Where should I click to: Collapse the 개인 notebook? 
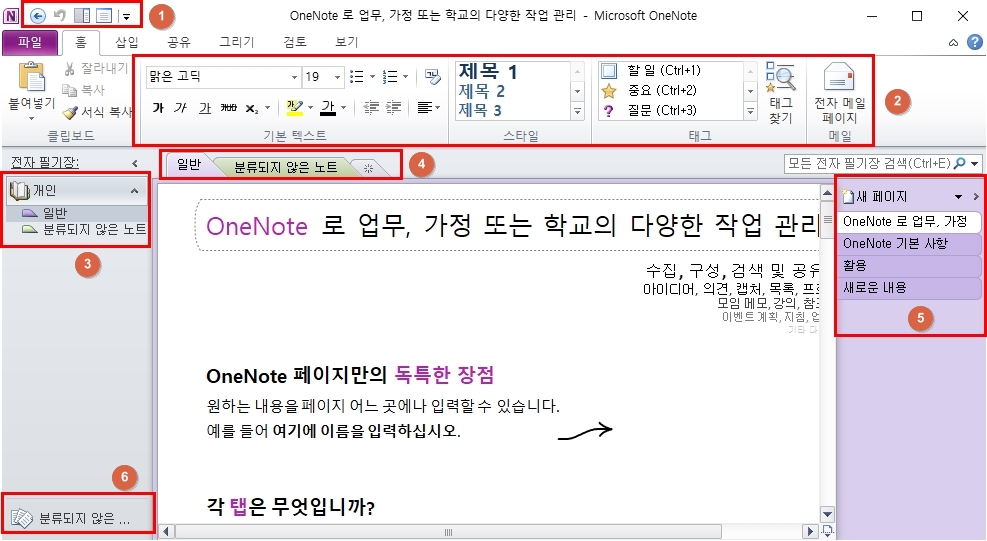click(x=134, y=191)
